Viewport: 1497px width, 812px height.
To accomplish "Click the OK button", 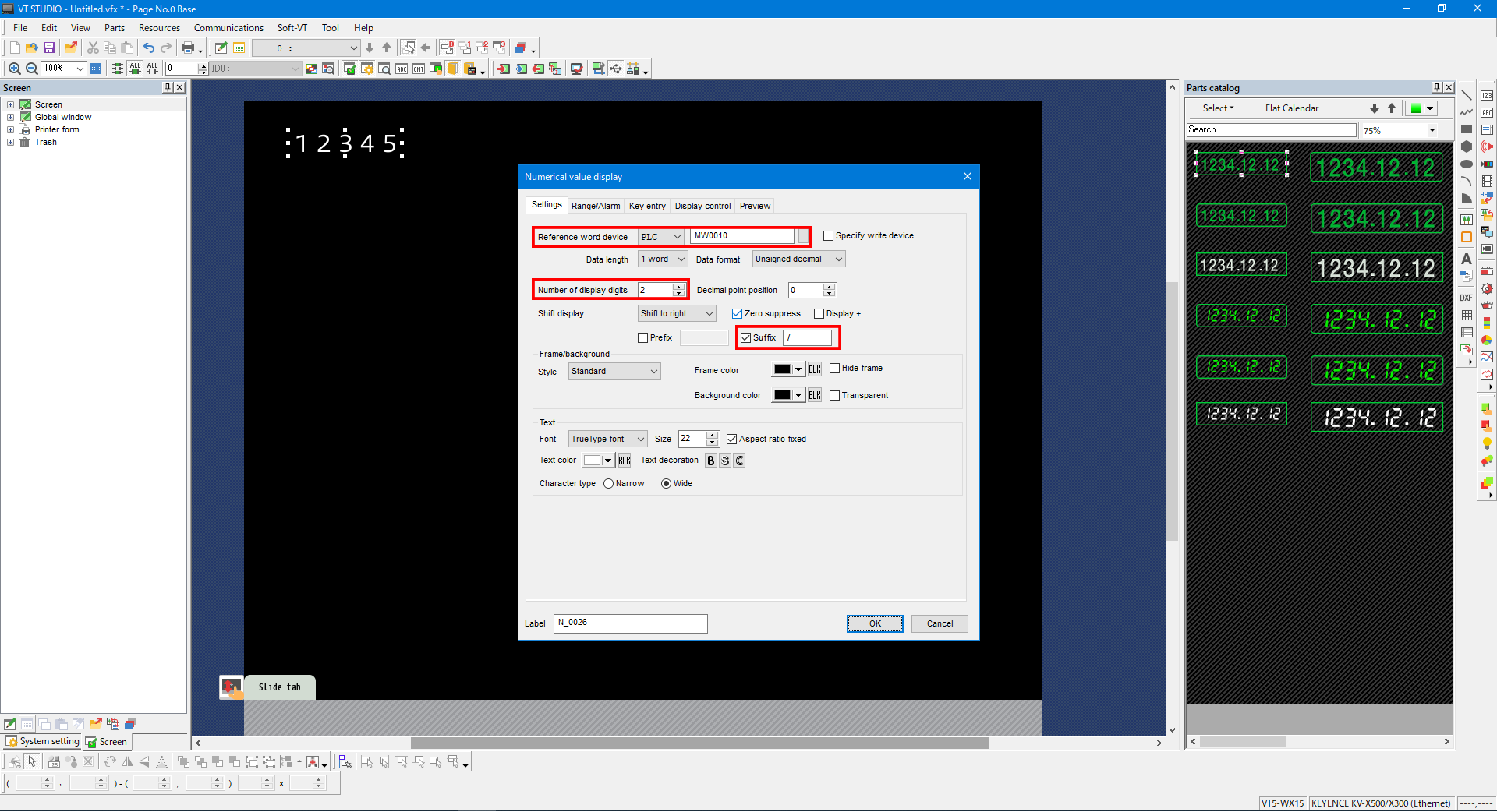I will (875, 624).
